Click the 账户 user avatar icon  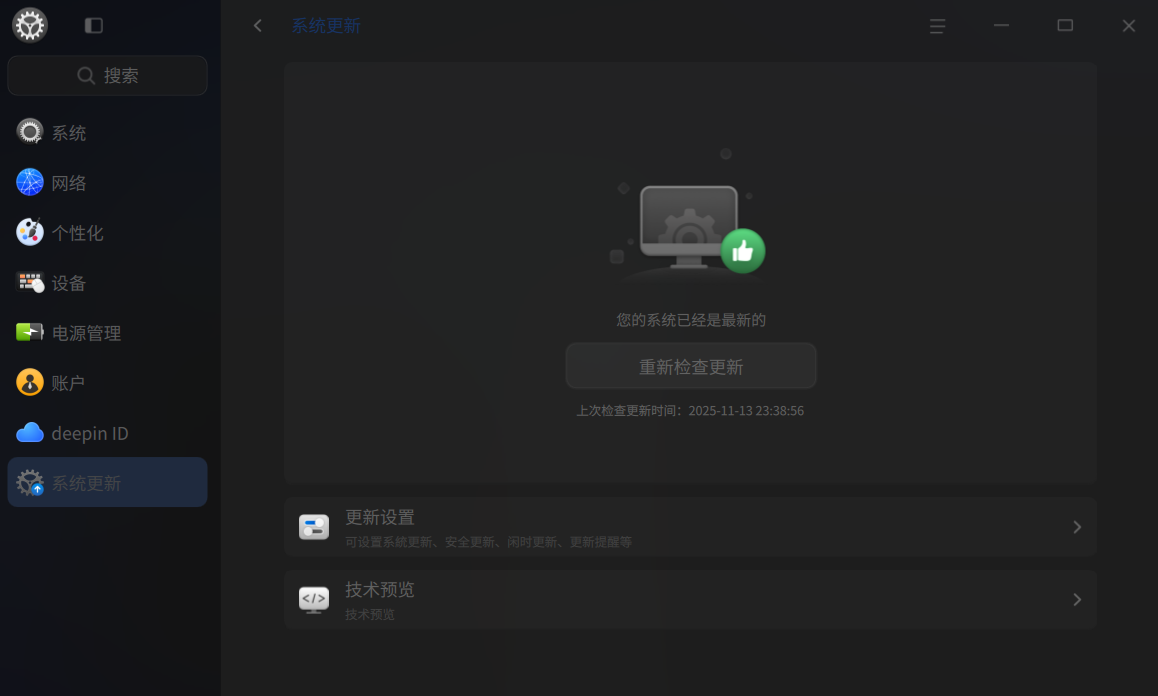click(x=30, y=383)
